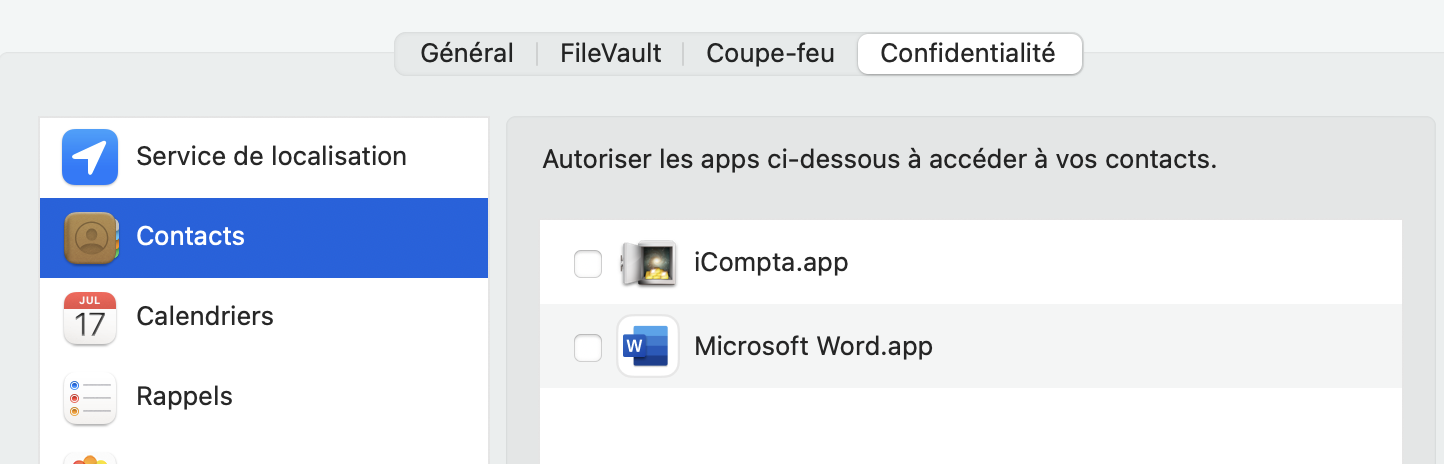Switch to the FileVault tab
This screenshot has width=1444, height=464.
pyautogui.click(x=610, y=54)
